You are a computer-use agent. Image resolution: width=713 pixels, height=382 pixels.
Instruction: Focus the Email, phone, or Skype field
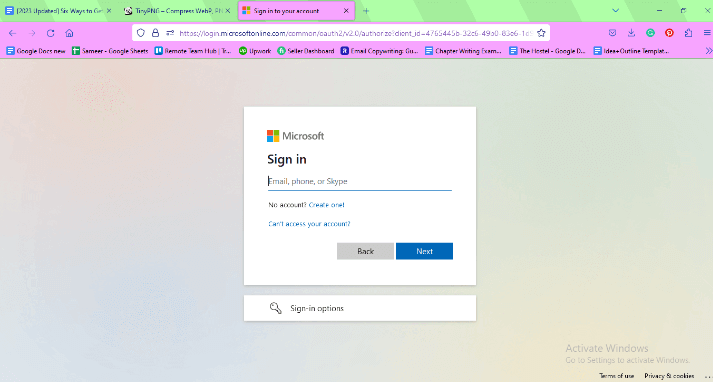pos(360,181)
